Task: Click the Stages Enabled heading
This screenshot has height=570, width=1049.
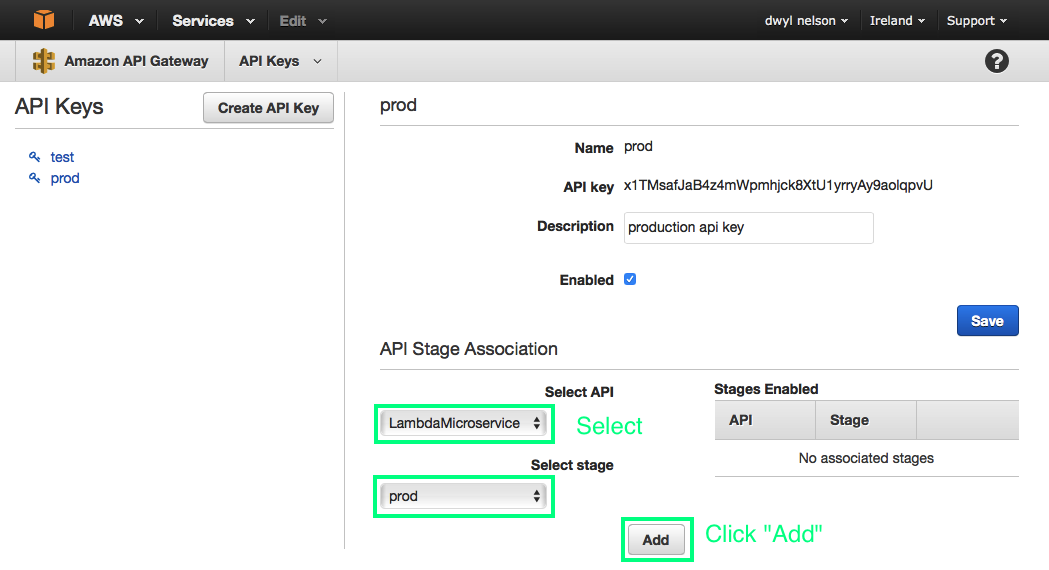Action: (x=766, y=389)
